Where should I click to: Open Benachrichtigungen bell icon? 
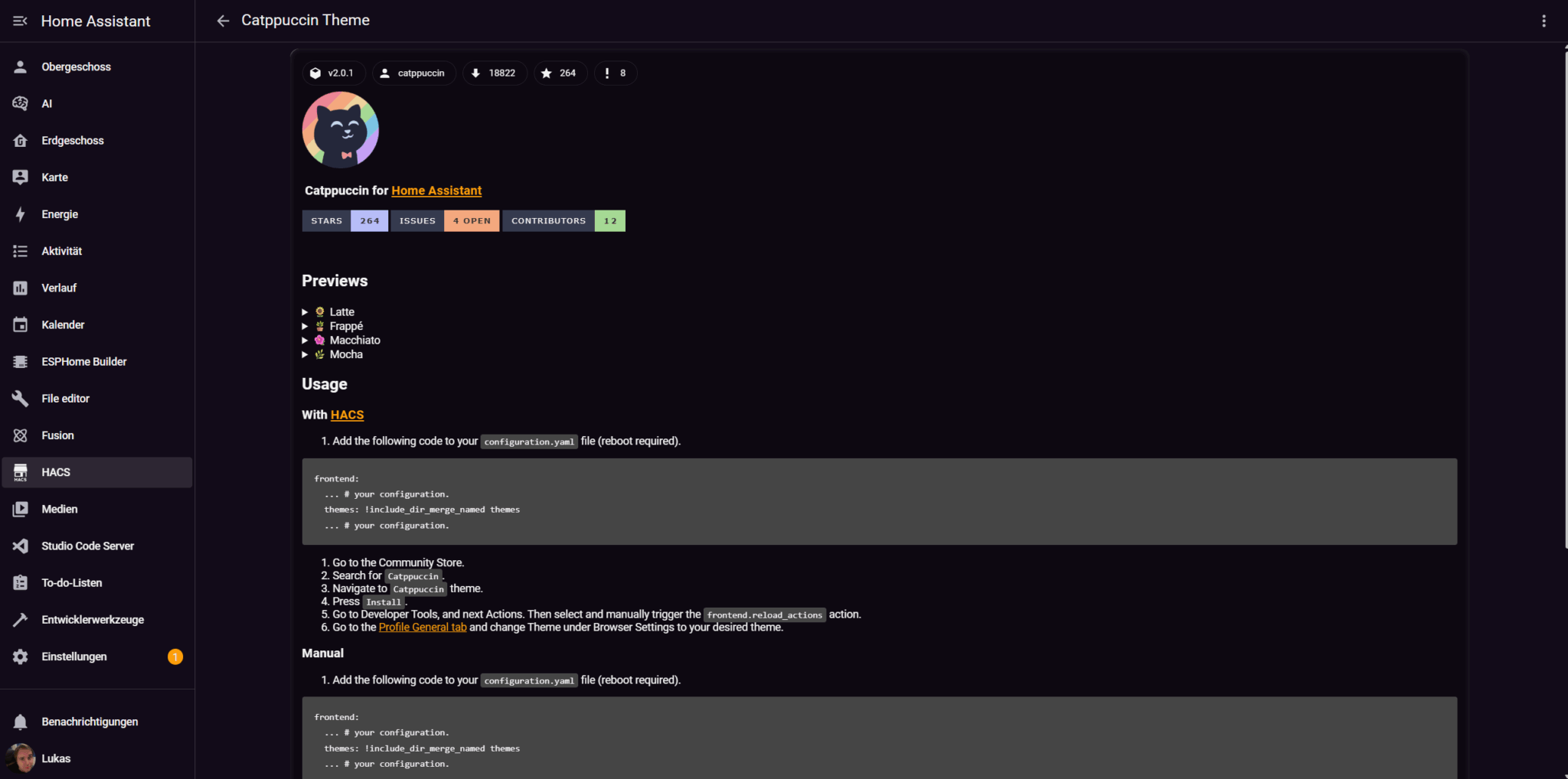[21, 722]
